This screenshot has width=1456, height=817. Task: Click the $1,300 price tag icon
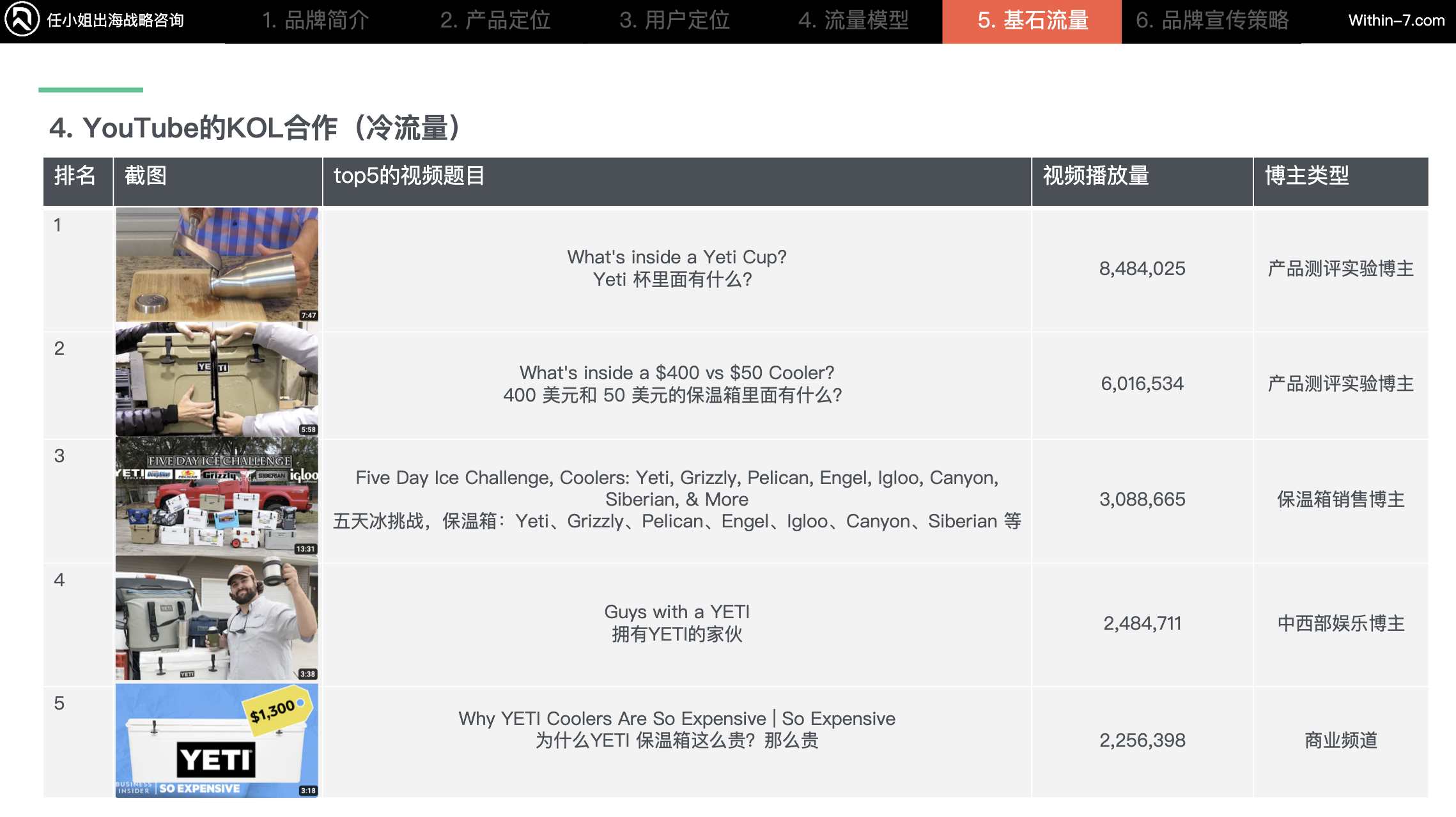[x=275, y=711]
